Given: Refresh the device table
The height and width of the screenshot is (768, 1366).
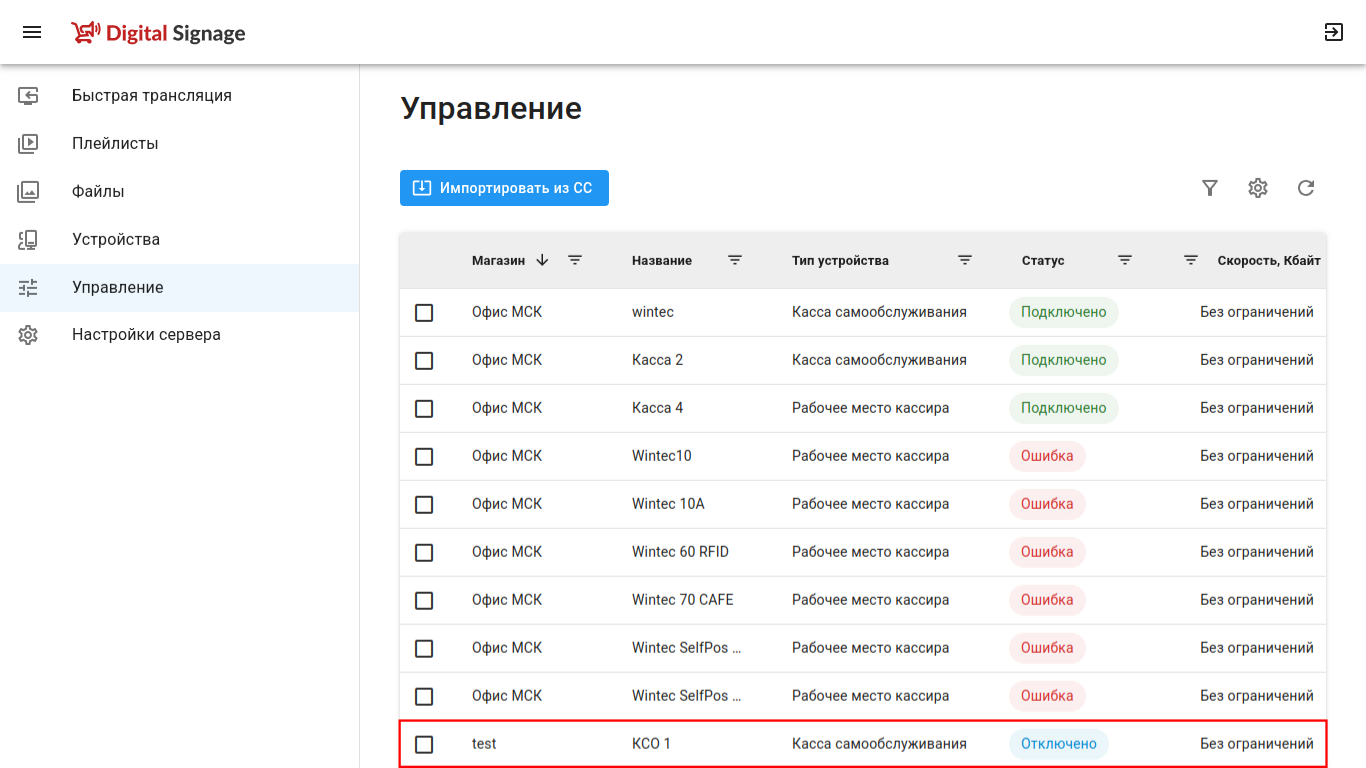Looking at the screenshot, I should (x=1306, y=188).
